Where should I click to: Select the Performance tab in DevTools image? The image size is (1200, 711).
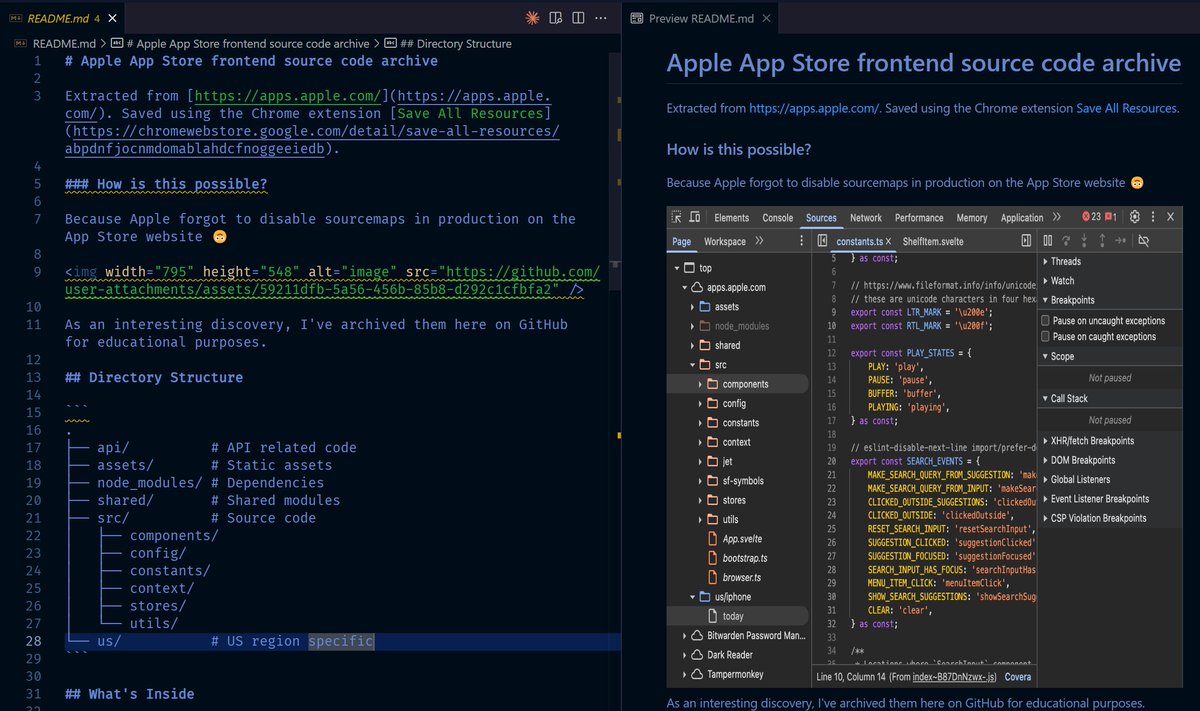[x=919, y=217]
